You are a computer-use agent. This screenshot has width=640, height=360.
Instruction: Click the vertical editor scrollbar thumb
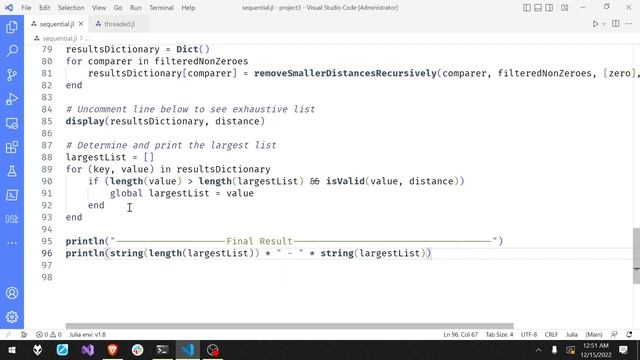636,256
